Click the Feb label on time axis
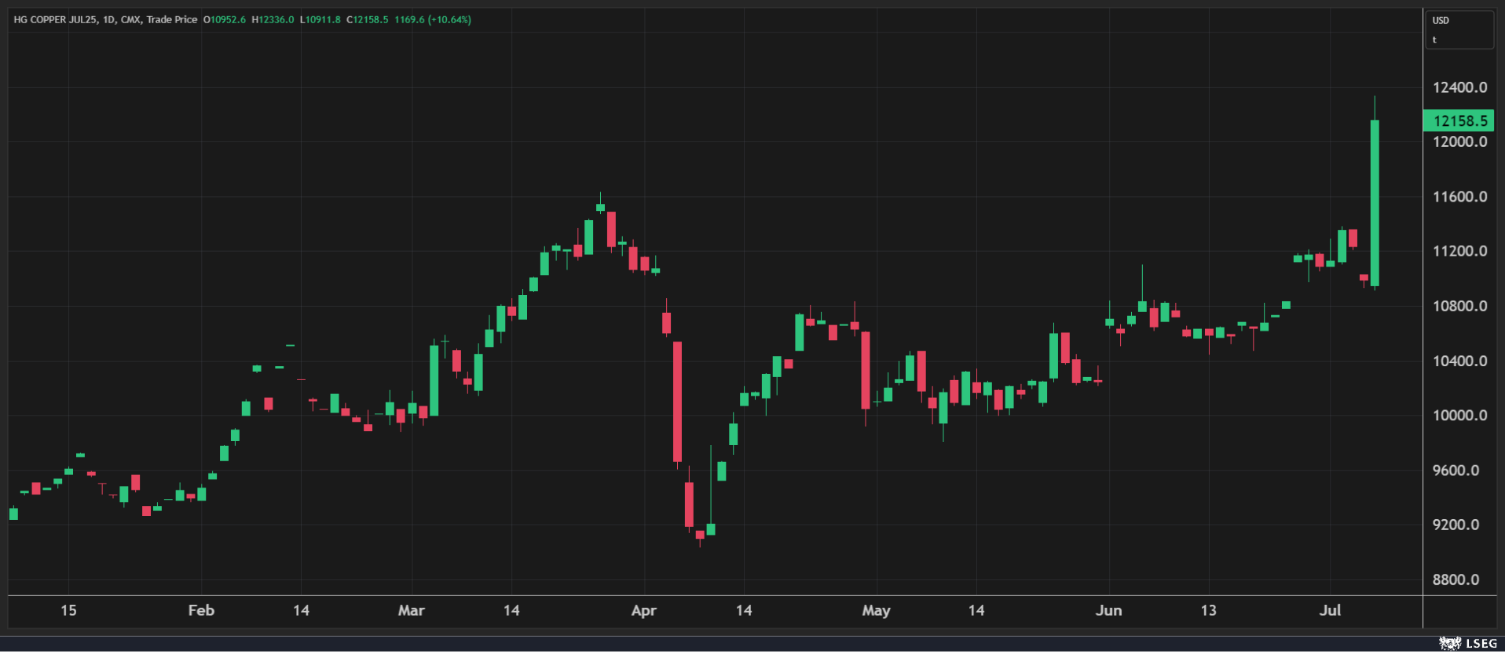The height and width of the screenshot is (652, 1505). pyautogui.click(x=202, y=610)
